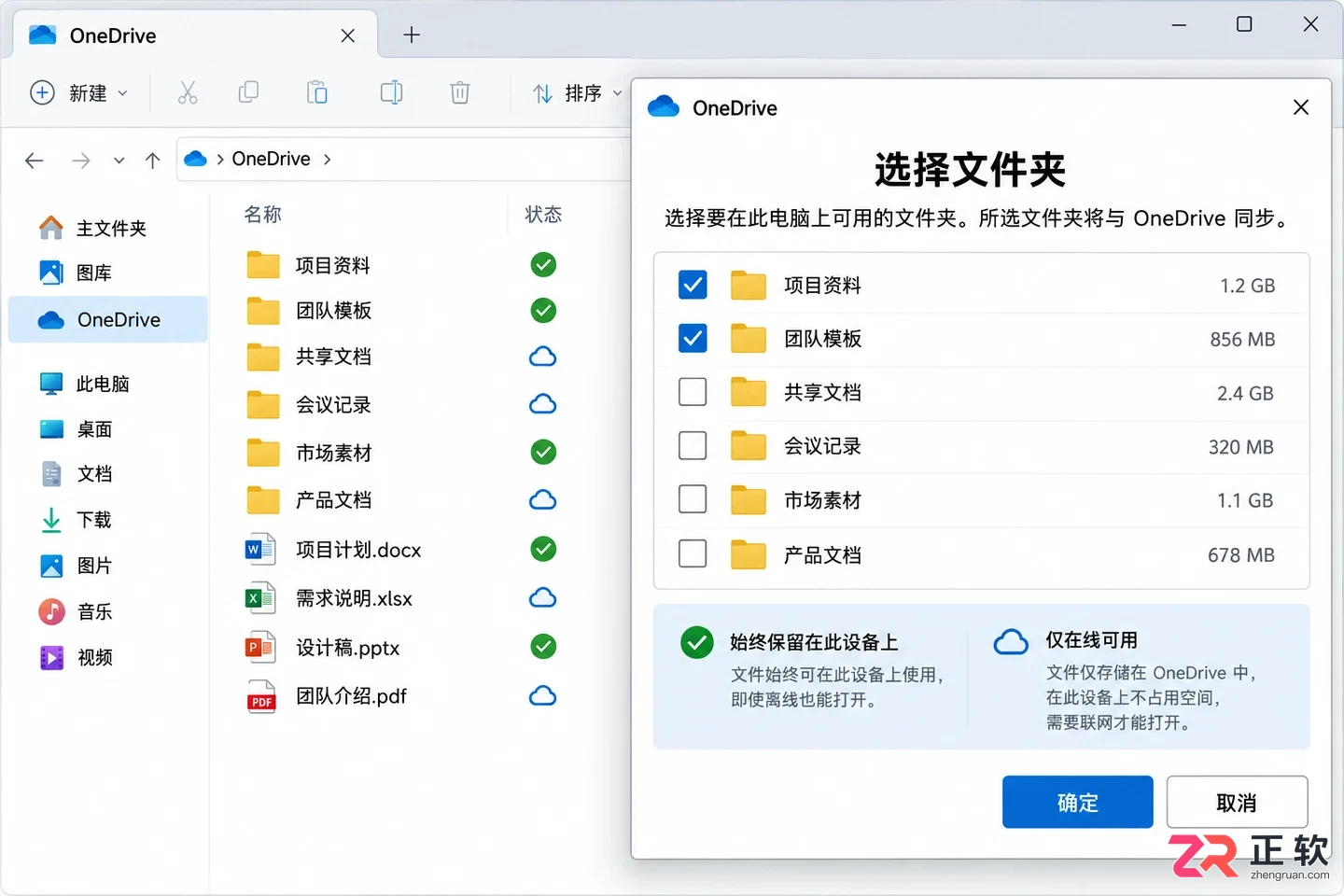Expand chevron after OneDrive in address bar
The width and height of the screenshot is (1344, 896).
pyautogui.click(x=328, y=160)
